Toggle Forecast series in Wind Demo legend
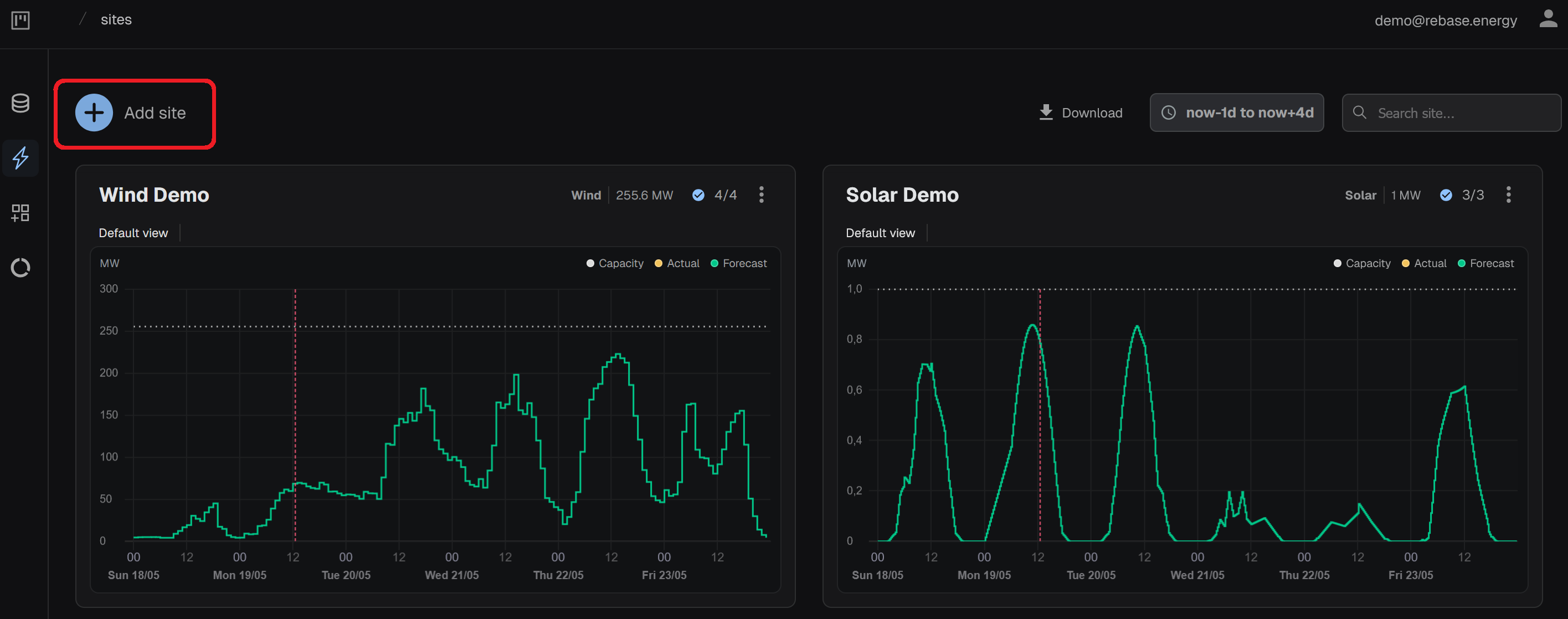The height and width of the screenshot is (619, 1568). [739, 263]
